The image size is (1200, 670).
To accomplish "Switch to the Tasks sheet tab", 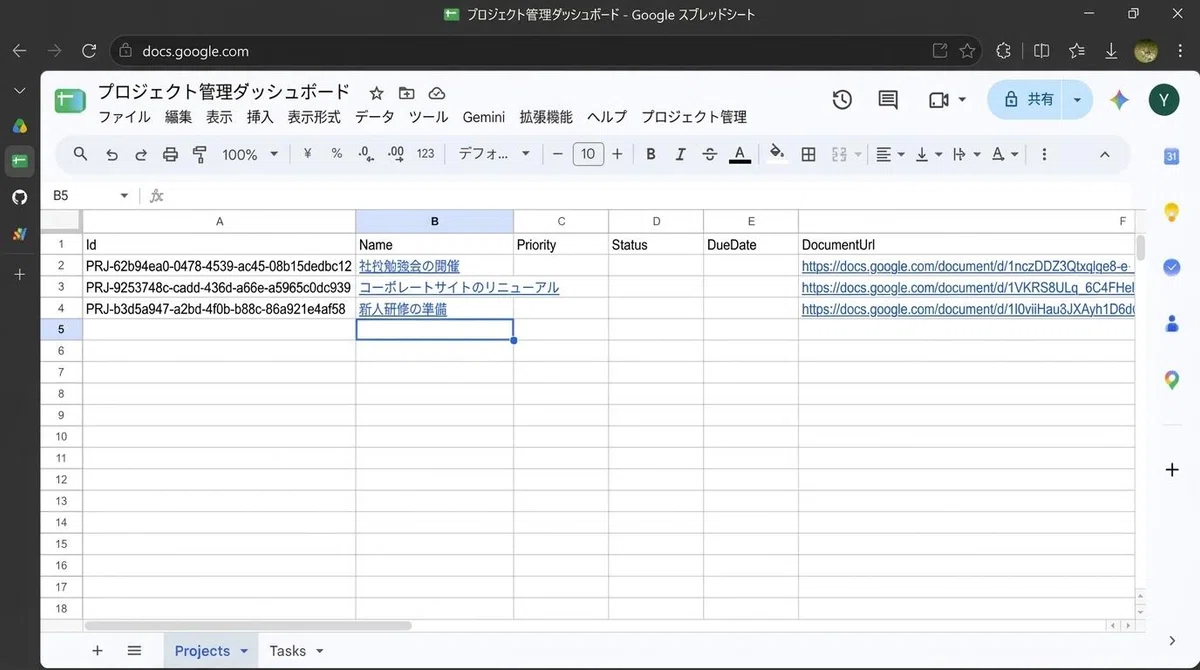I will pyautogui.click(x=287, y=651).
